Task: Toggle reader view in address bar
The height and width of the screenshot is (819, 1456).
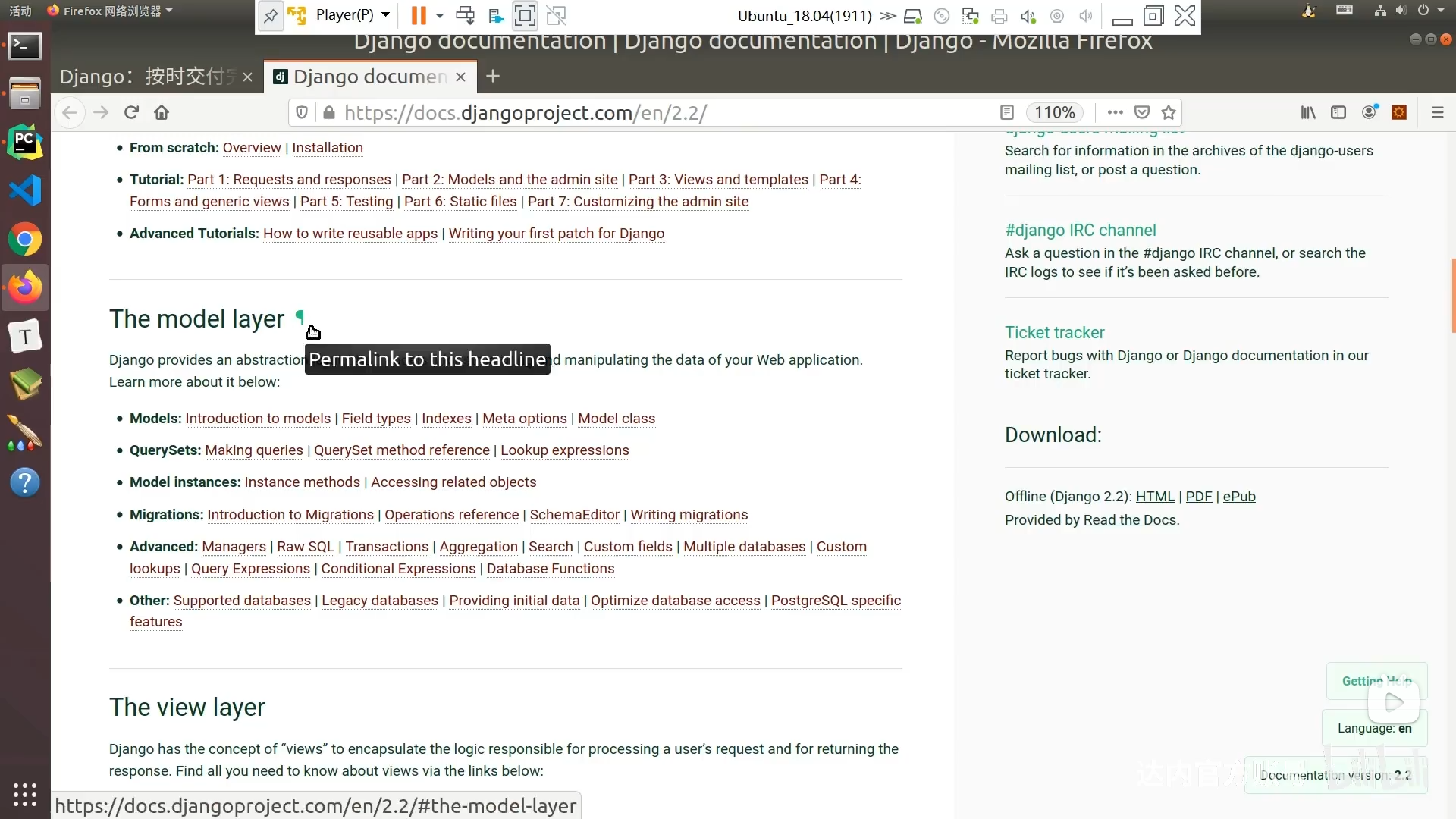Action: (x=1007, y=112)
